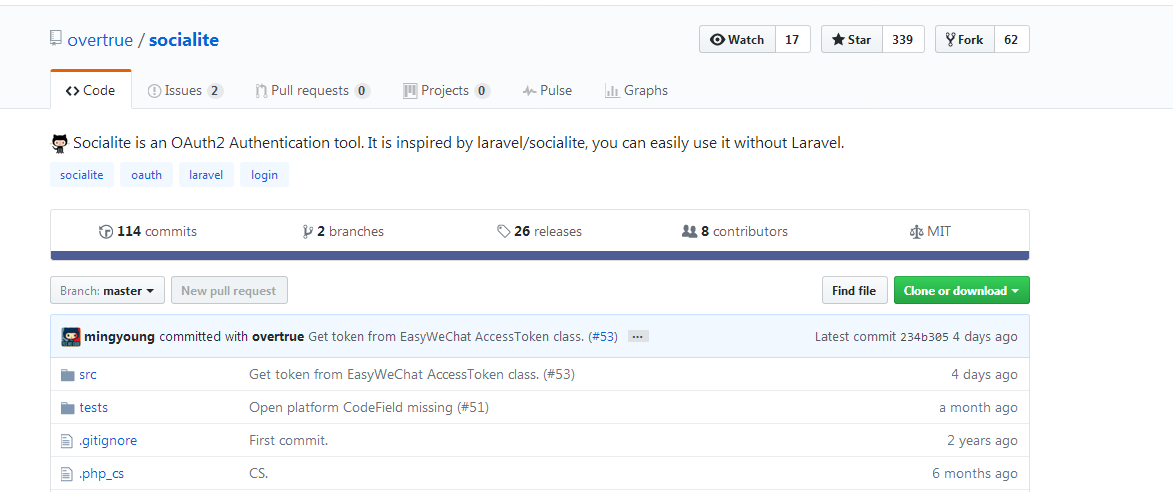Click the src folder icon
Viewport: 1173px width, 492px height.
click(x=68, y=375)
